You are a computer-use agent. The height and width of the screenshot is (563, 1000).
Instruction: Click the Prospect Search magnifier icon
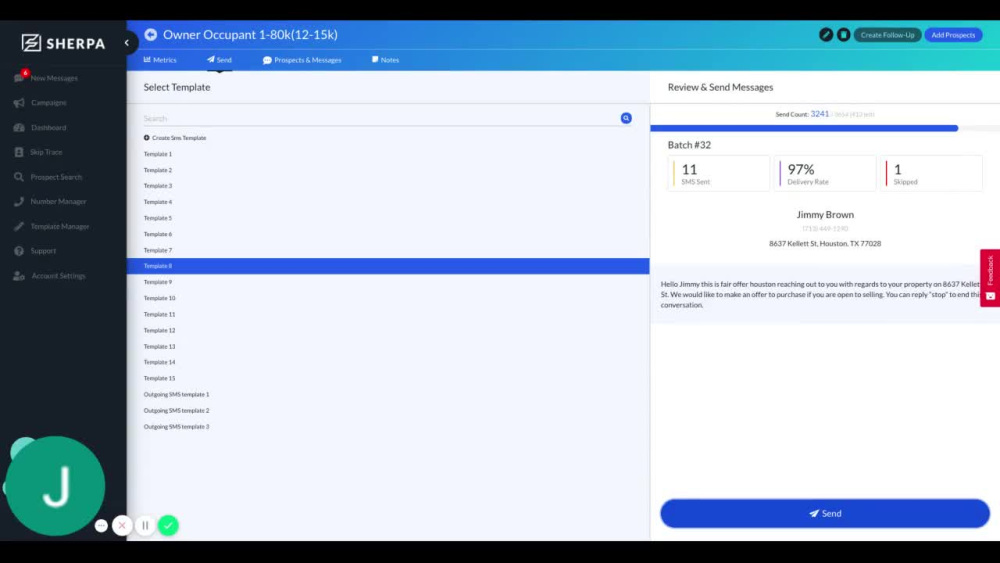tap(19, 177)
